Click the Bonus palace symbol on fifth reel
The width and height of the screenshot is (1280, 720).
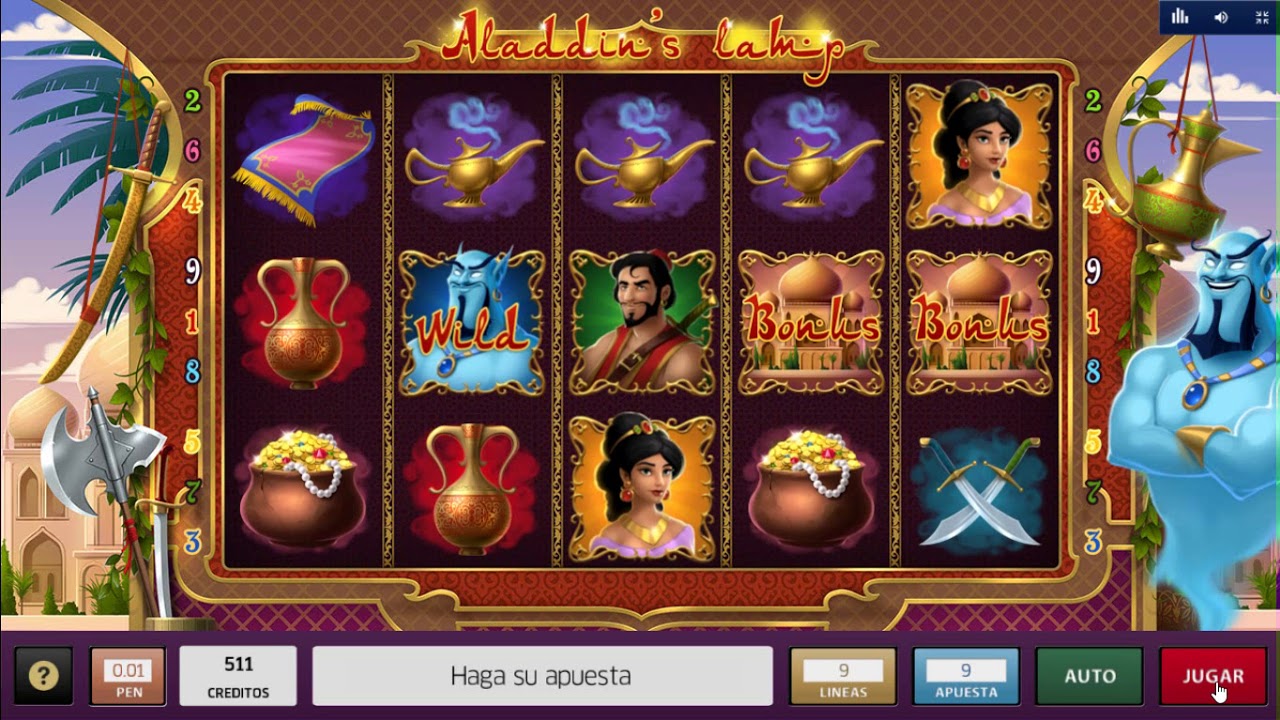[x=980, y=322]
